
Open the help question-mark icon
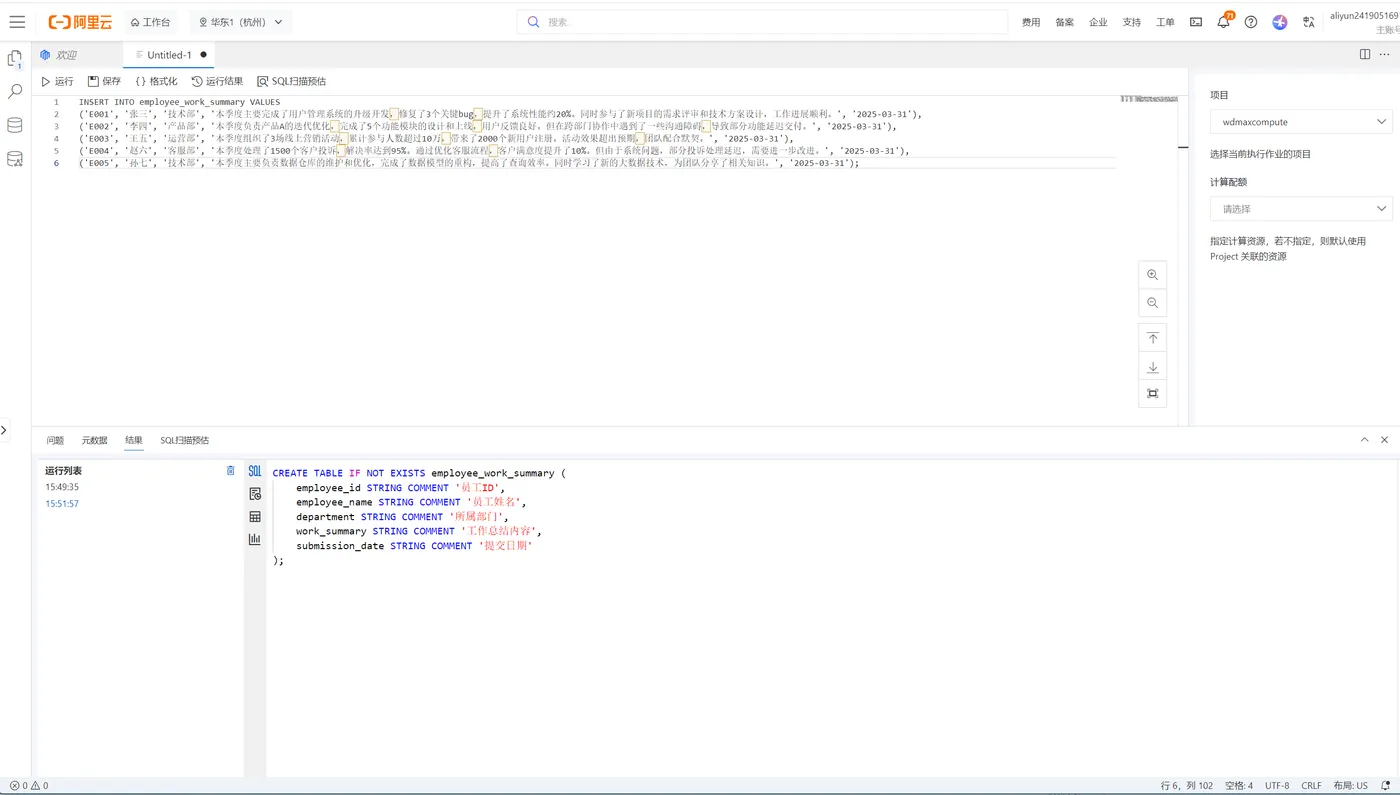pyautogui.click(x=1251, y=22)
